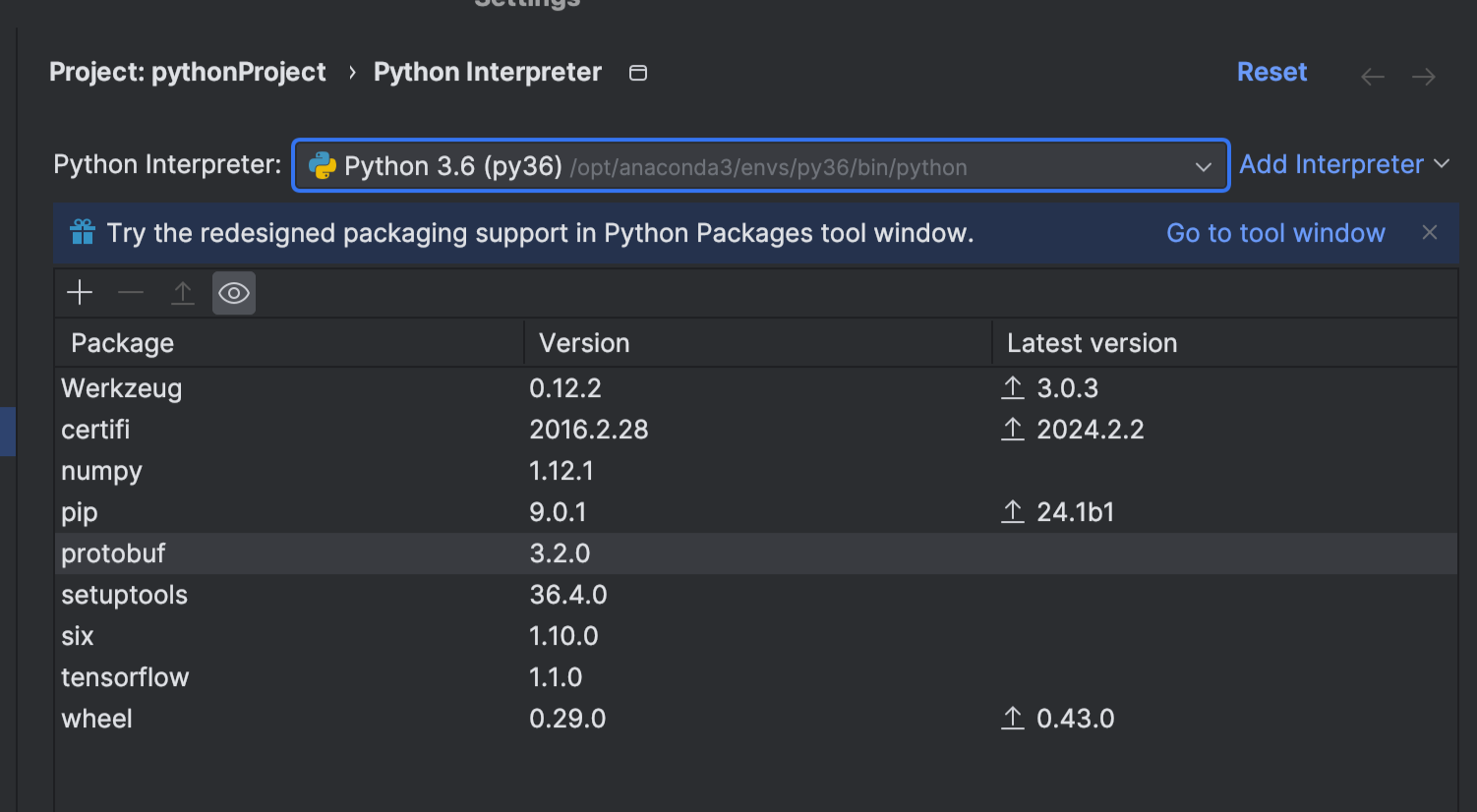Click the plus icon to install package
Image resolution: width=1477 pixels, height=812 pixels.
80,293
